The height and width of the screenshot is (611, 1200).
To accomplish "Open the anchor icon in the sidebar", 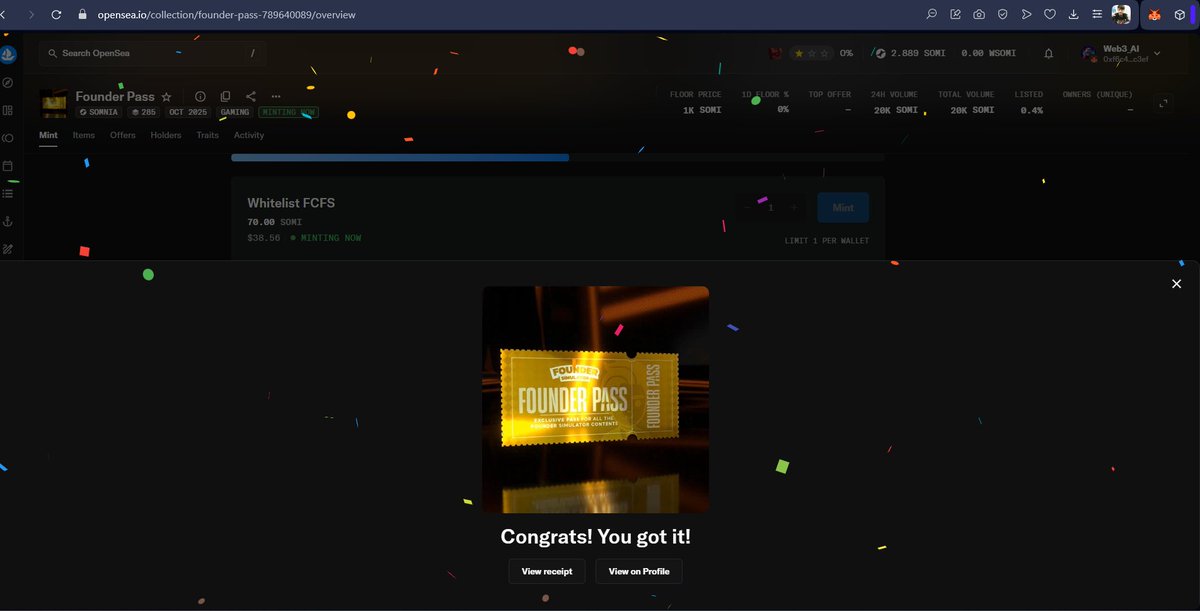I will (x=8, y=221).
